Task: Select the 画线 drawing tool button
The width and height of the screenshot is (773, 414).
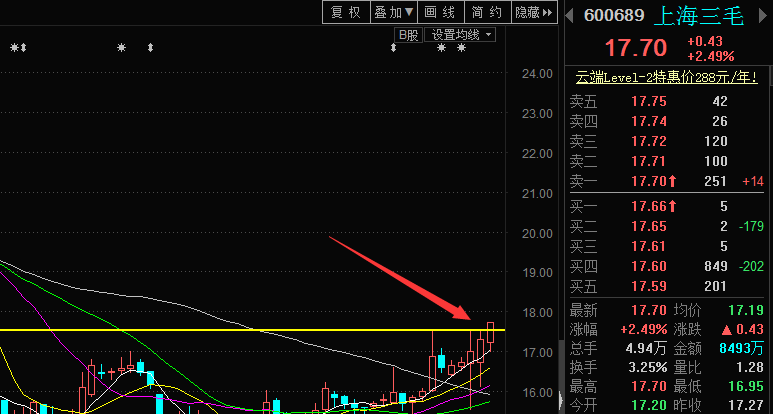Action: tap(441, 12)
